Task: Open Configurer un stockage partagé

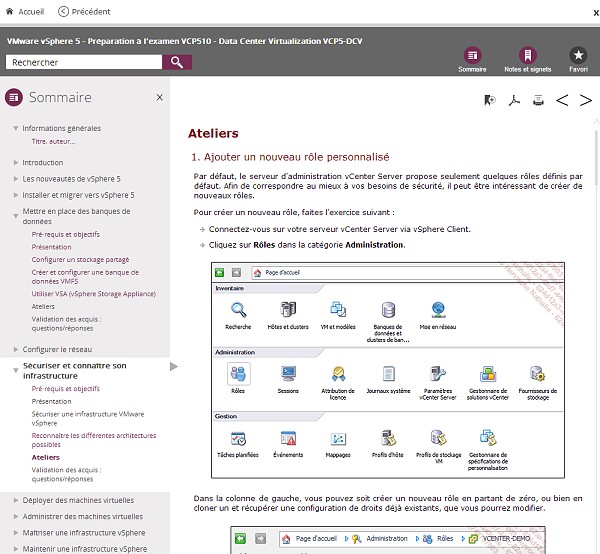Action: point(80,259)
